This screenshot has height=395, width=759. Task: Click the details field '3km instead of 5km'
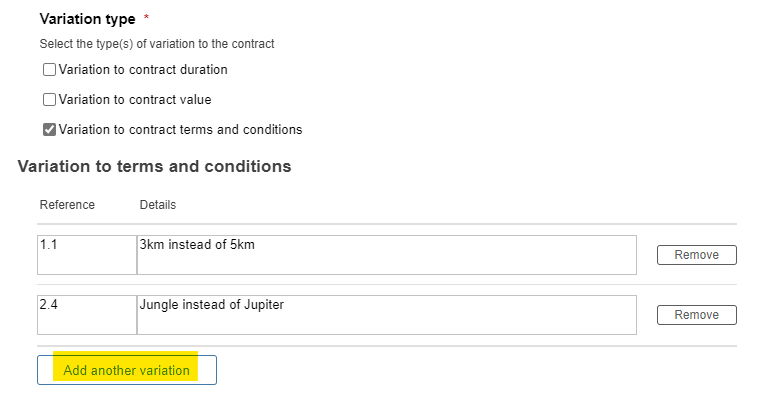[x=387, y=255]
